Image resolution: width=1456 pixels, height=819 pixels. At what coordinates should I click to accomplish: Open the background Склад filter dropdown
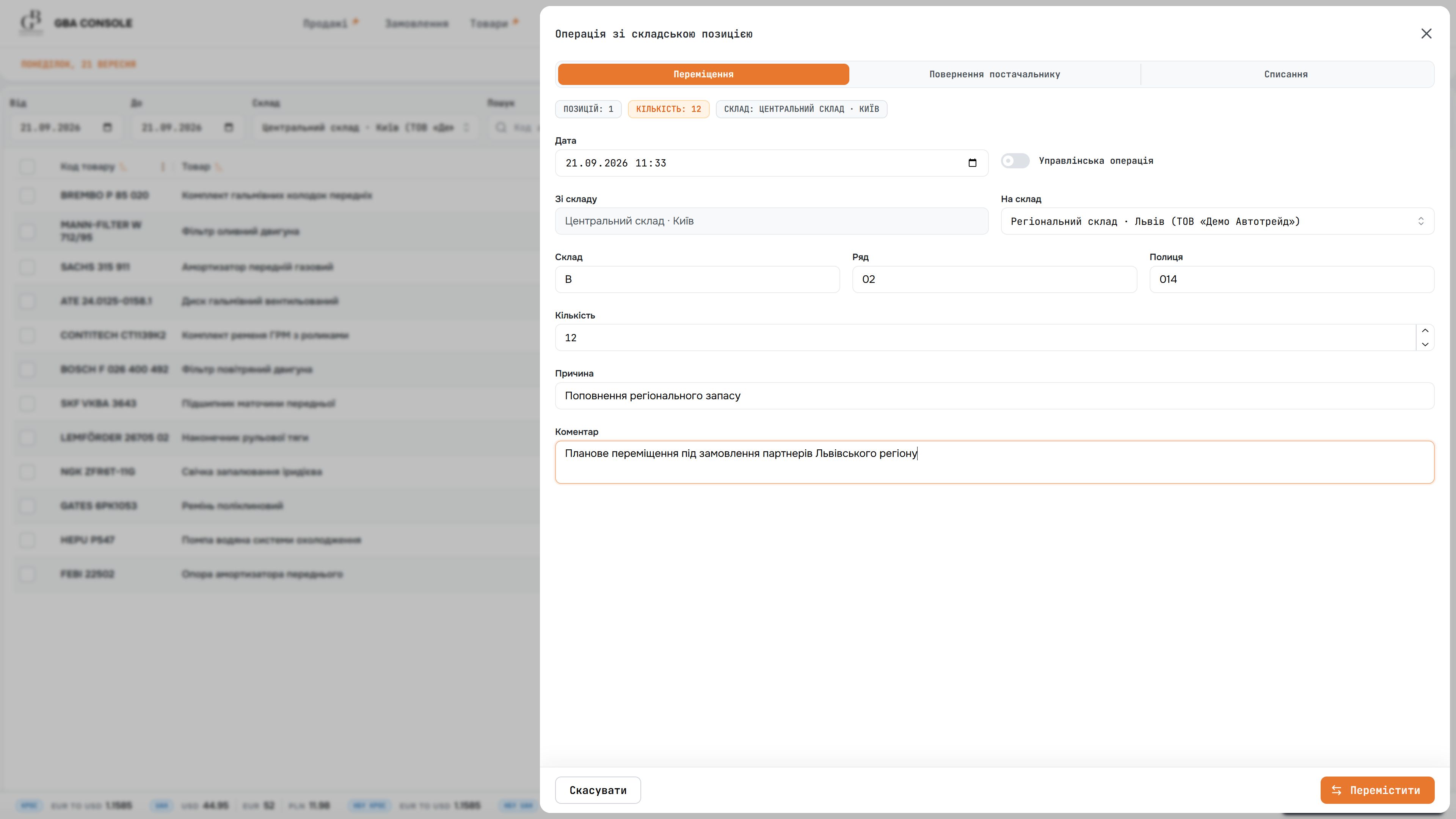click(x=365, y=127)
